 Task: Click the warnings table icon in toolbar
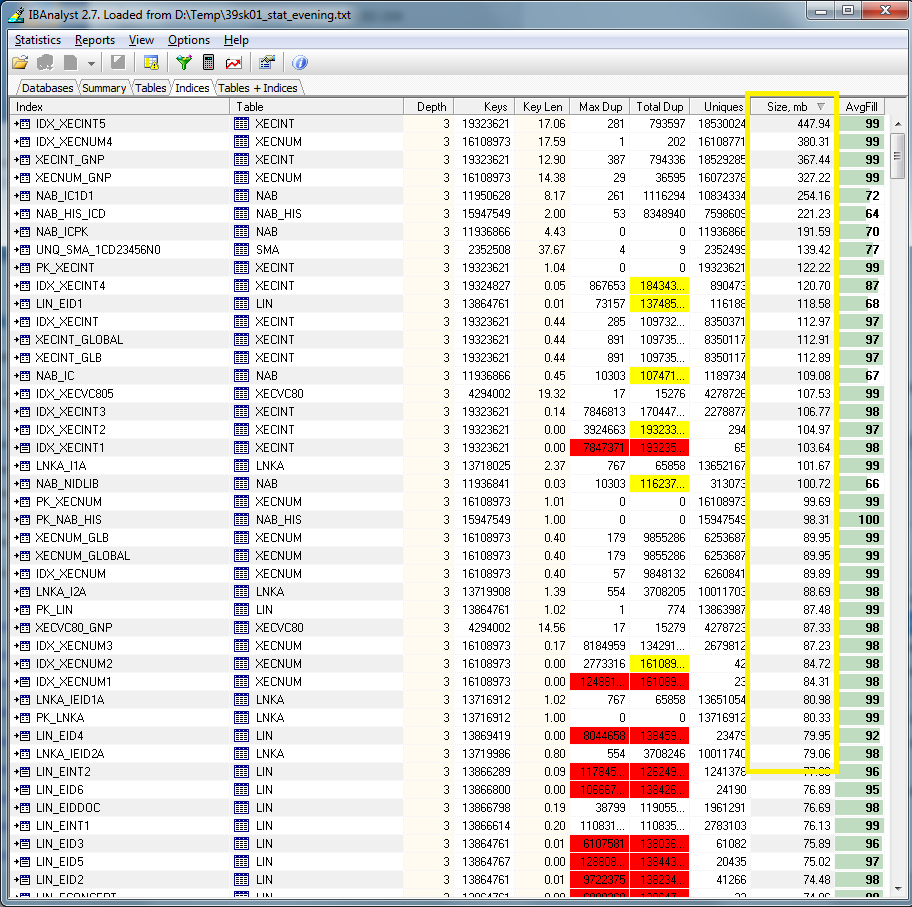click(x=151, y=63)
